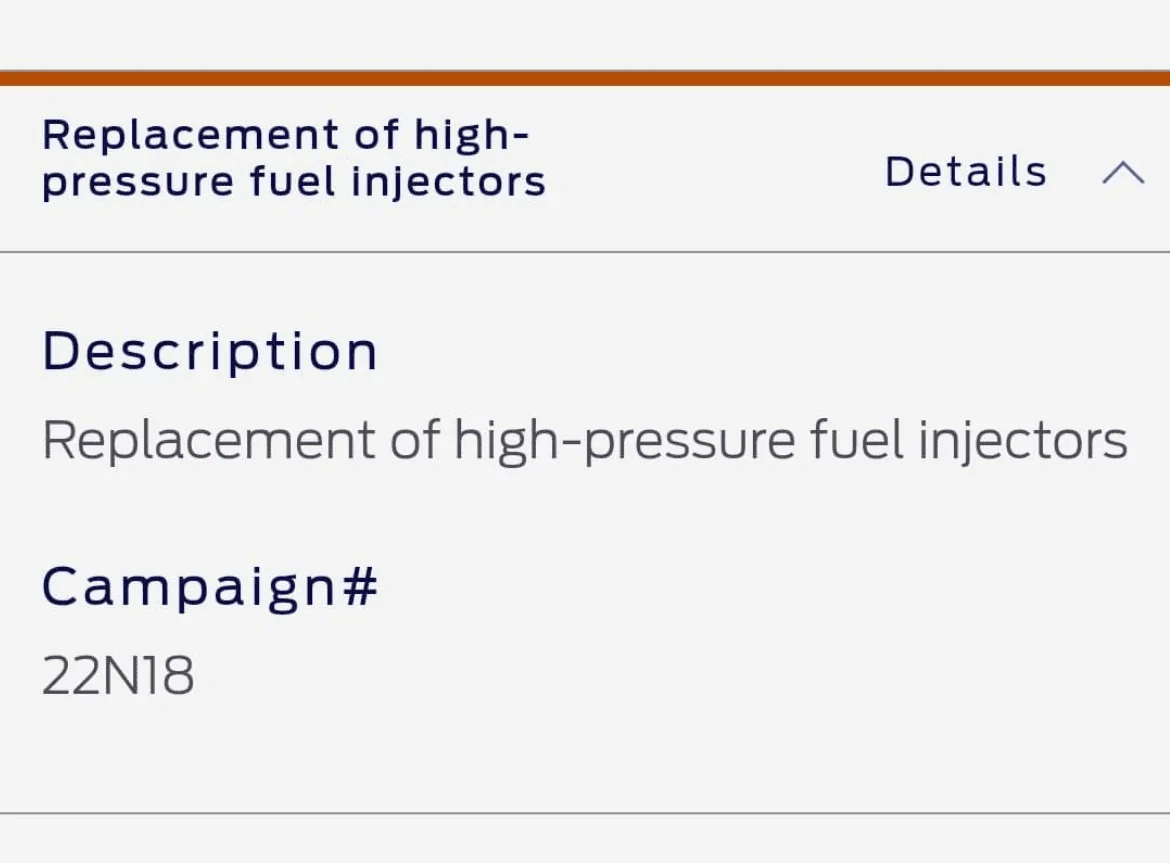Collapse the recall details chevron
This screenshot has width=1170, height=863.
pos(1122,173)
